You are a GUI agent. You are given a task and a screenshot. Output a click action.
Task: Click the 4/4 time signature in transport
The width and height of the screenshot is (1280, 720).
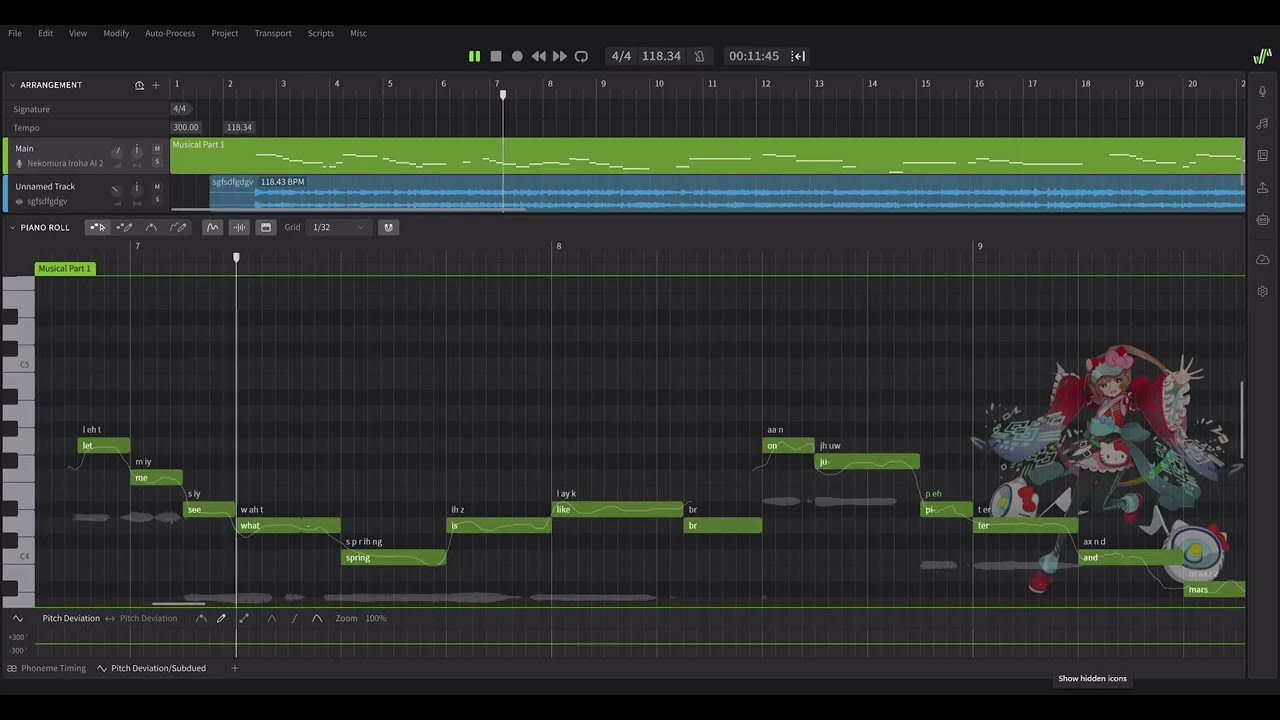[621, 56]
